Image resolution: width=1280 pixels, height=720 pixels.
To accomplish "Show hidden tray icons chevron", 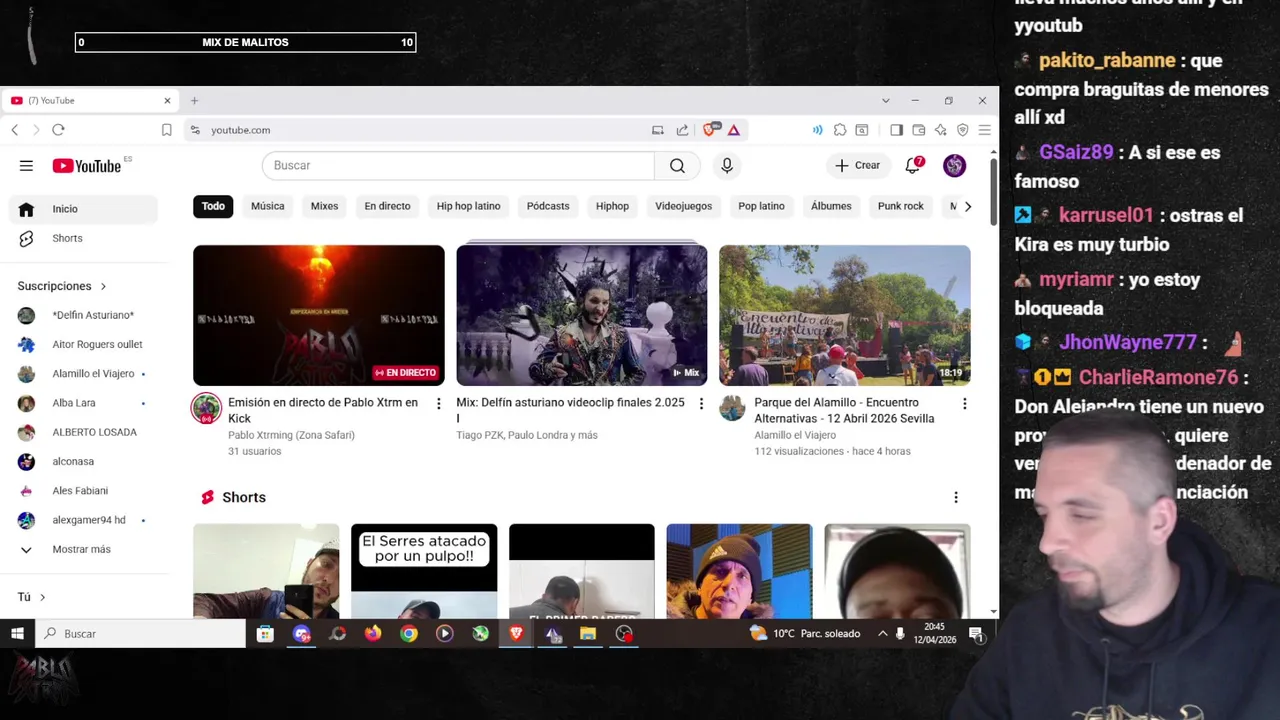I will 882,634.
